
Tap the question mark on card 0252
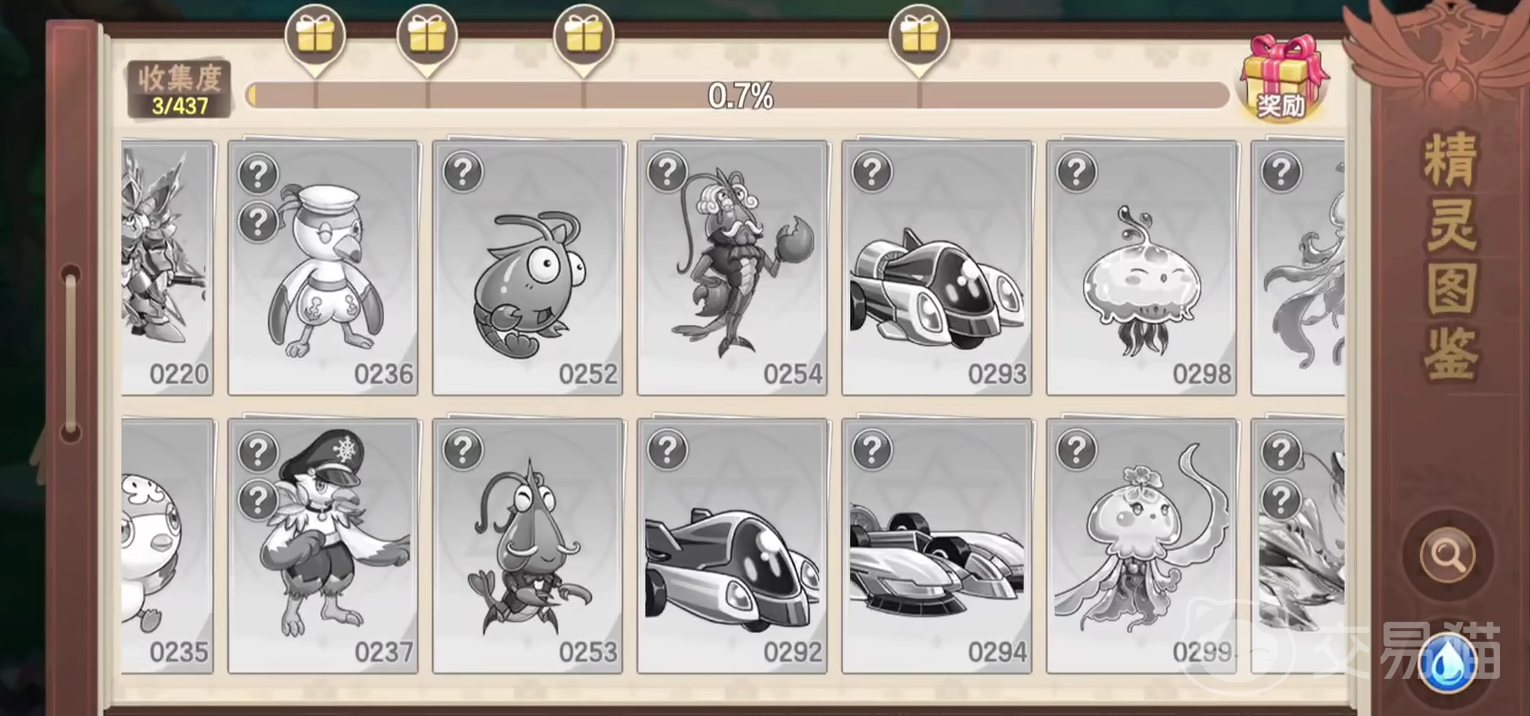pos(463,173)
